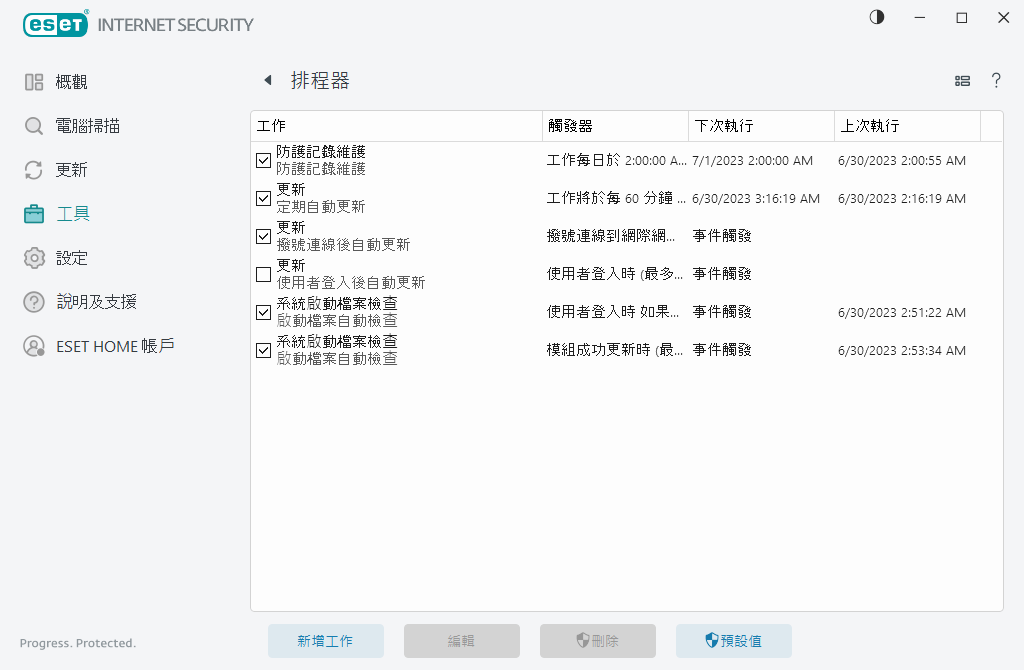This screenshot has width=1024, height=670.
Task: Disable the 防護記錄維護 scheduled task
Action: tap(263, 160)
